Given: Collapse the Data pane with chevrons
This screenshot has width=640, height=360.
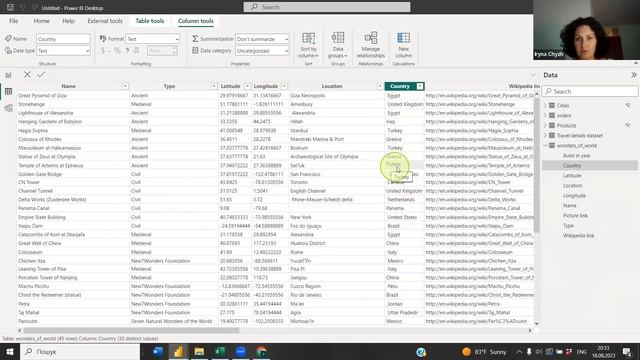Looking at the screenshot, I should coord(633,75).
